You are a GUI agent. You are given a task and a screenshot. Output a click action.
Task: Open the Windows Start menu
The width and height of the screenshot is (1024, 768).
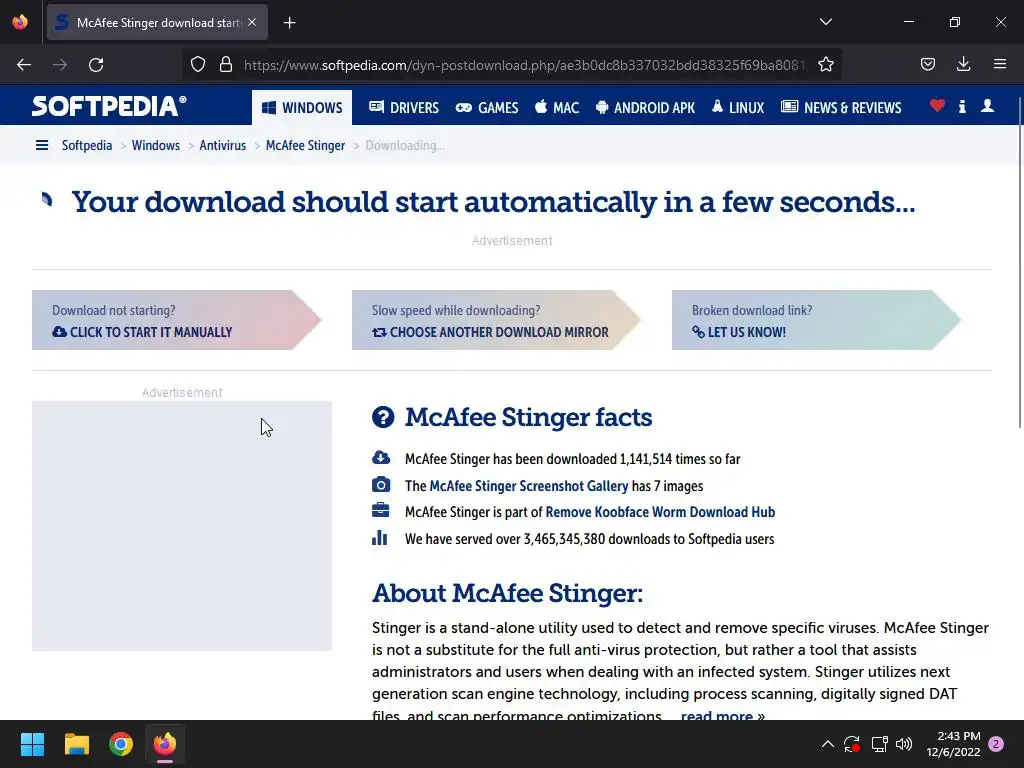pyautogui.click(x=32, y=744)
